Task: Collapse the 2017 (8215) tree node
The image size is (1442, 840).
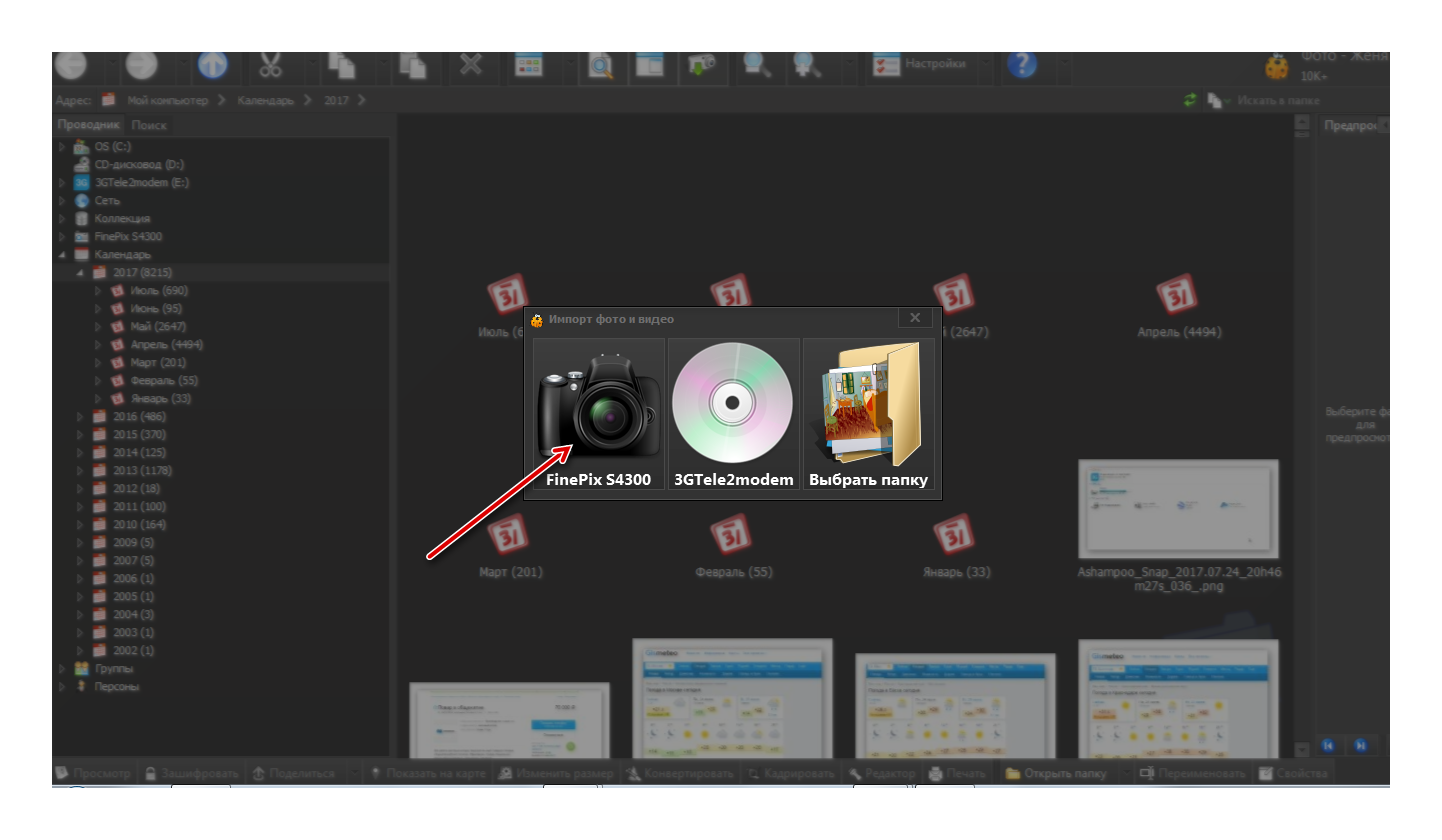Action: click(x=80, y=273)
